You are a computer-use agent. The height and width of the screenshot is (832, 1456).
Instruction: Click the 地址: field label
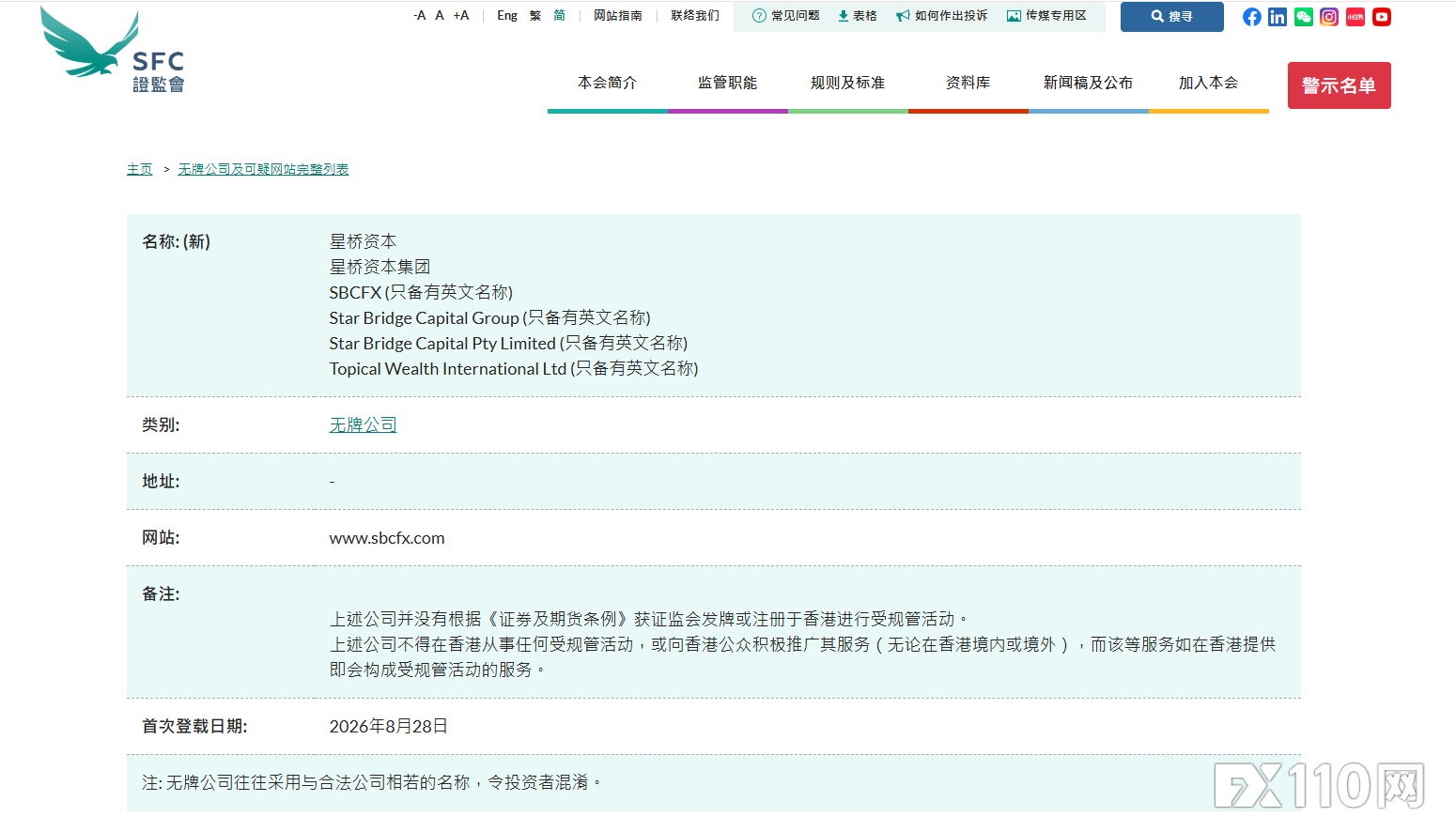coord(161,482)
